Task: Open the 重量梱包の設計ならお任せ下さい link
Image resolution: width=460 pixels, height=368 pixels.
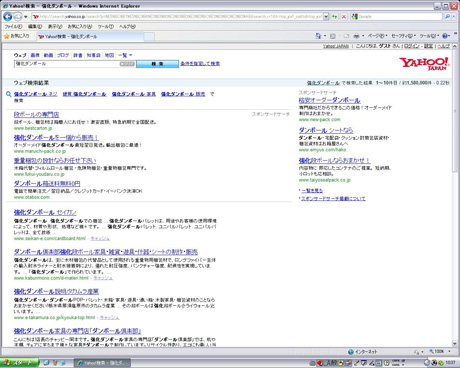Action: [x=55, y=160]
